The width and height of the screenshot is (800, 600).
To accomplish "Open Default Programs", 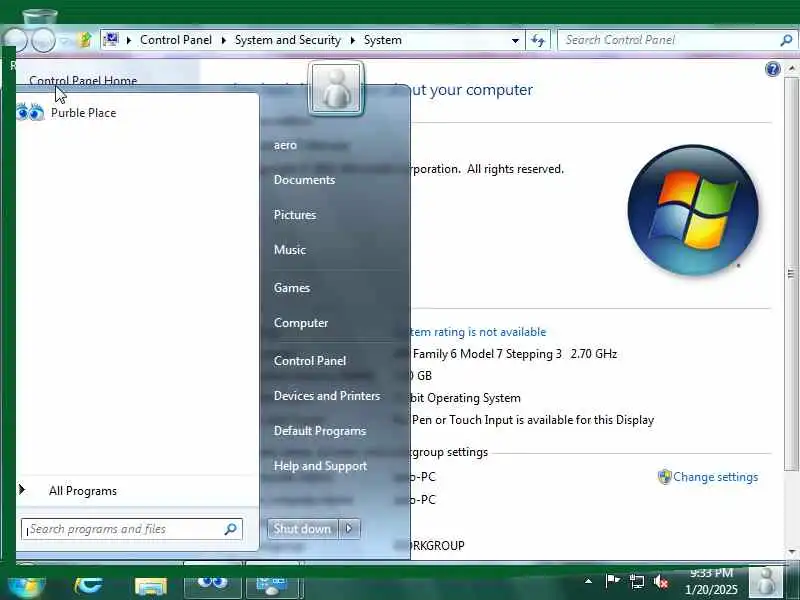I will (320, 431).
